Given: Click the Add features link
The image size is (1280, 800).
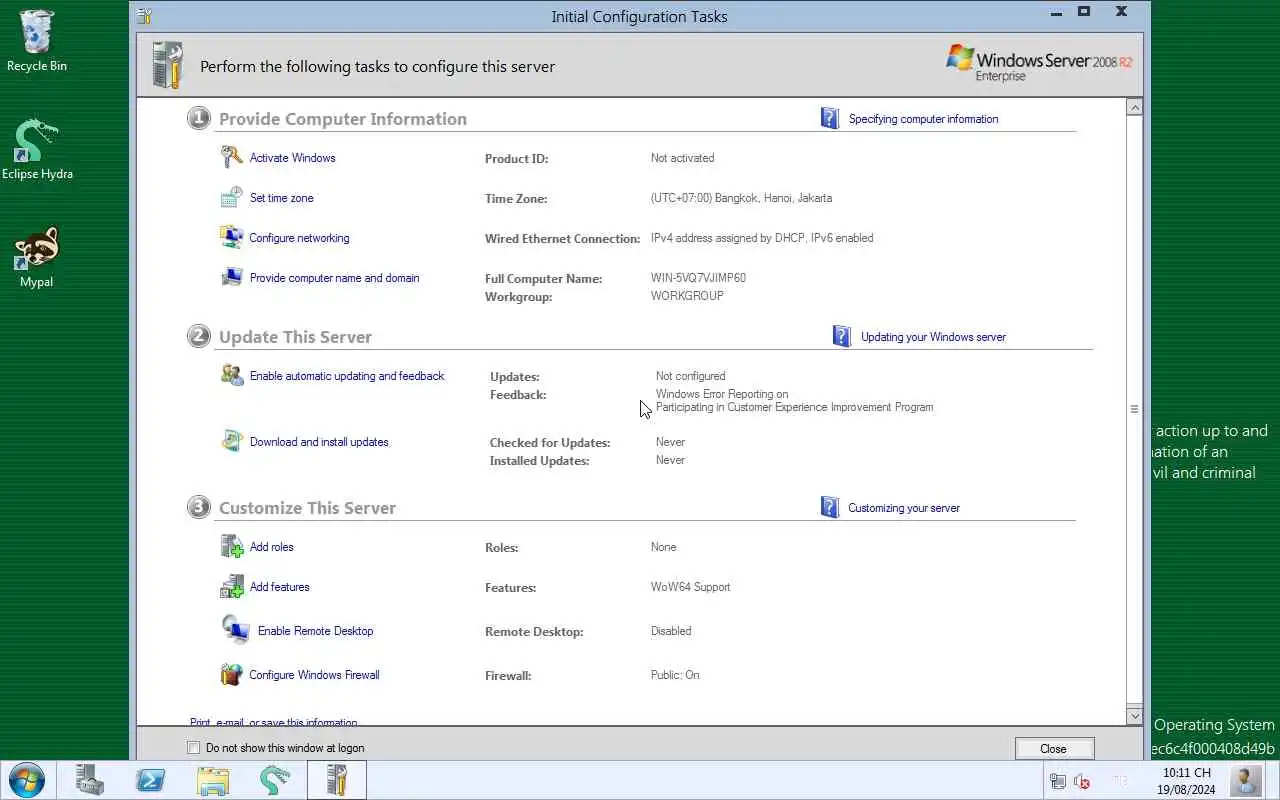Looking at the screenshot, I should pos(279,587).
